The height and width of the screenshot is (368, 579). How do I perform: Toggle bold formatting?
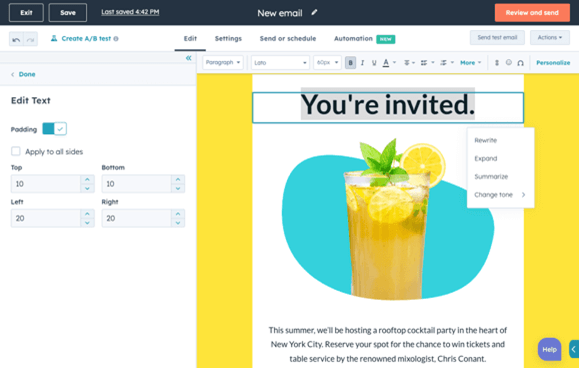click(350, 63)
